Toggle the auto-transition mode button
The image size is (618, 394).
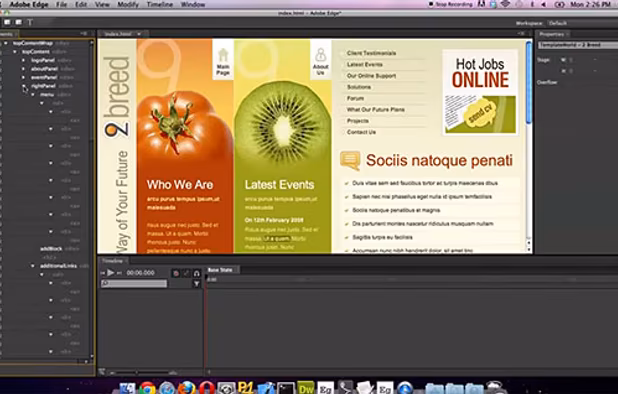(186, 273)
